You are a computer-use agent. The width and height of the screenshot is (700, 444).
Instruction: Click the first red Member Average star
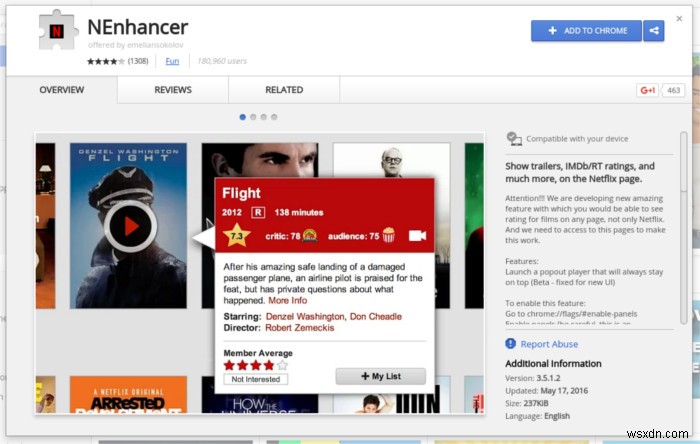click(229, 365)
